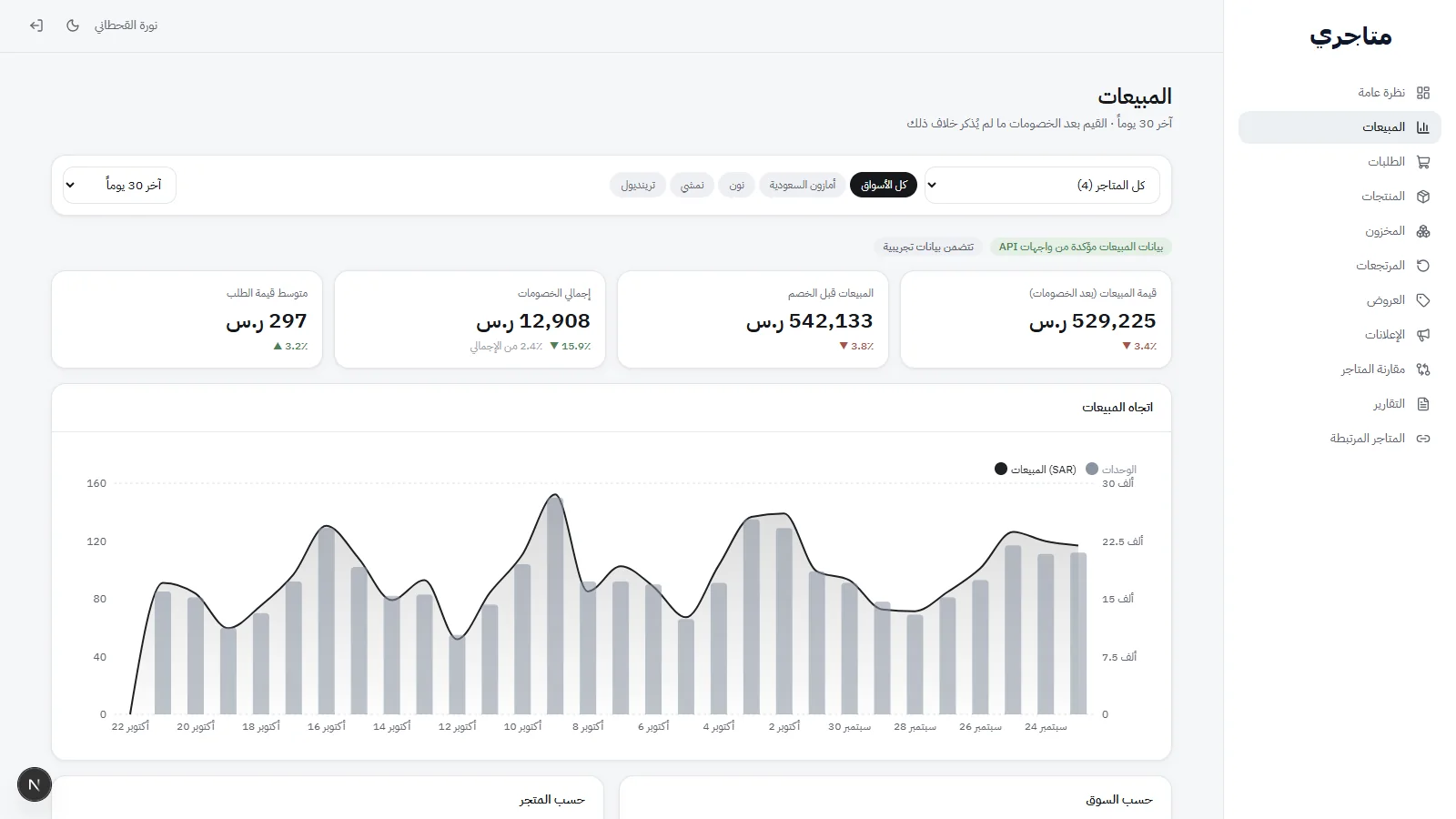Click the المبيعات bar chart sidebar icon
Screen dimensions: 1456x819
1423,127
